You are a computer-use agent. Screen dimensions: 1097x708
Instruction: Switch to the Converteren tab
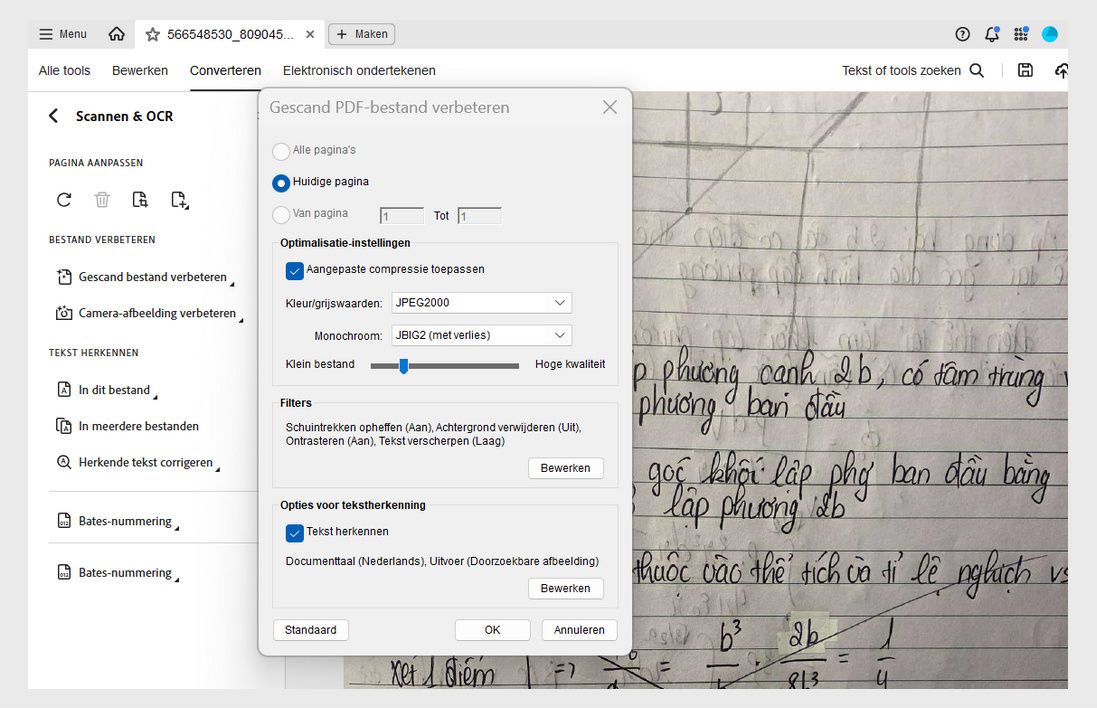pyautogui.click(x=225, y=70)
